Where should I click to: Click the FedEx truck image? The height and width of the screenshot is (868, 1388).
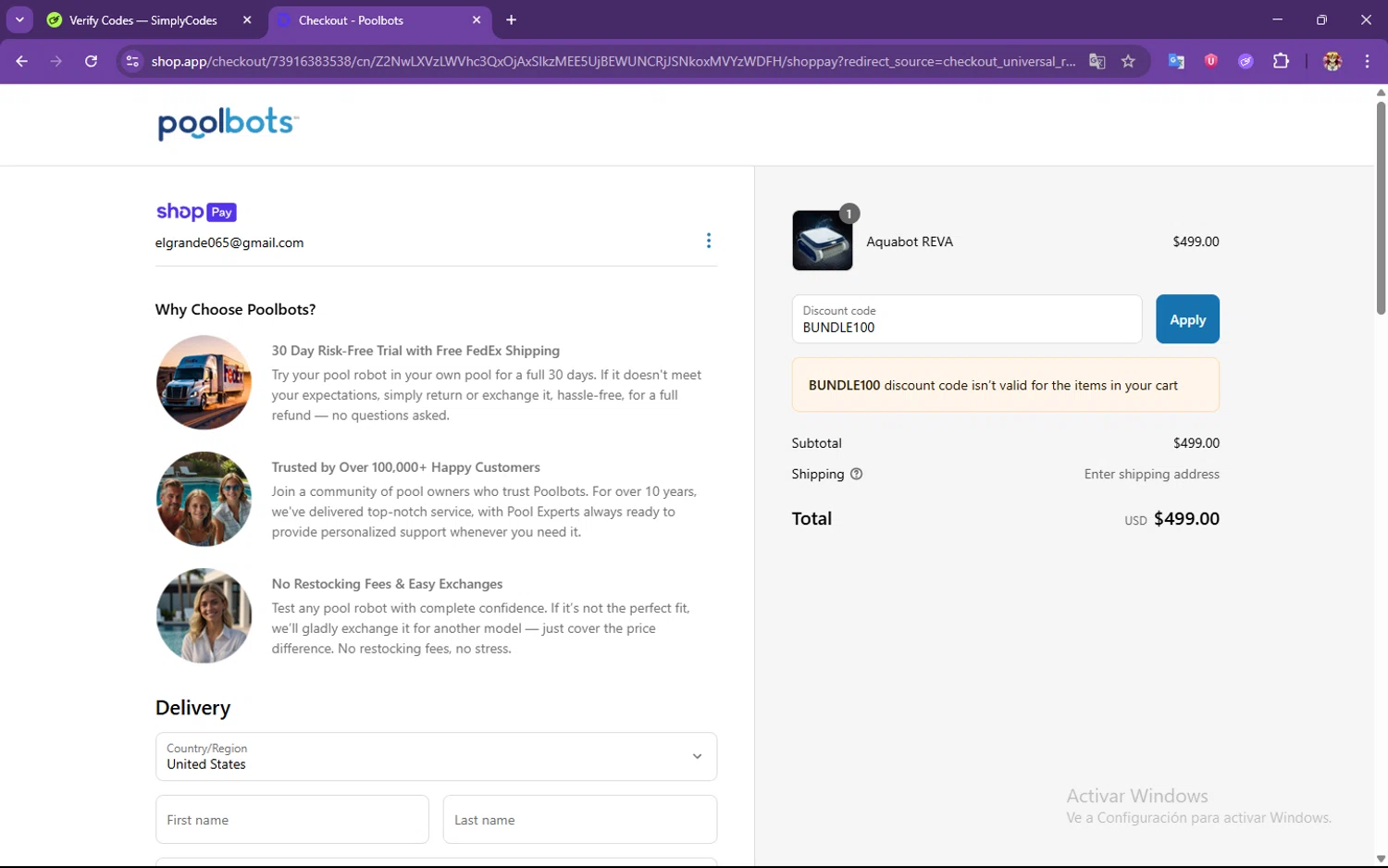pos(204,382)
